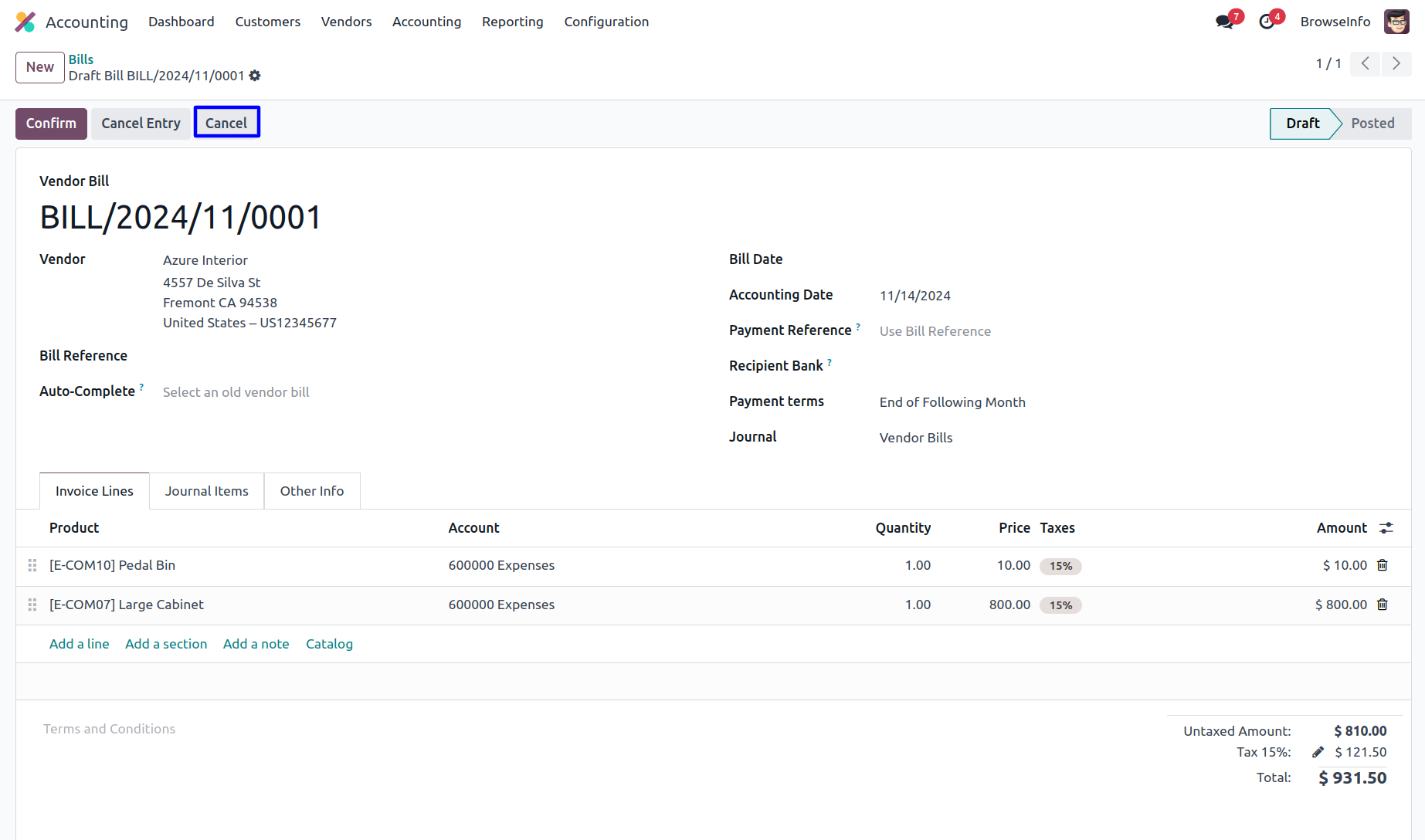Image resolution: width=1425 pixels, height=840 pixels.
Task: Open the activities clock icon
Action: pyautogui.click(x=1267, y=22)
